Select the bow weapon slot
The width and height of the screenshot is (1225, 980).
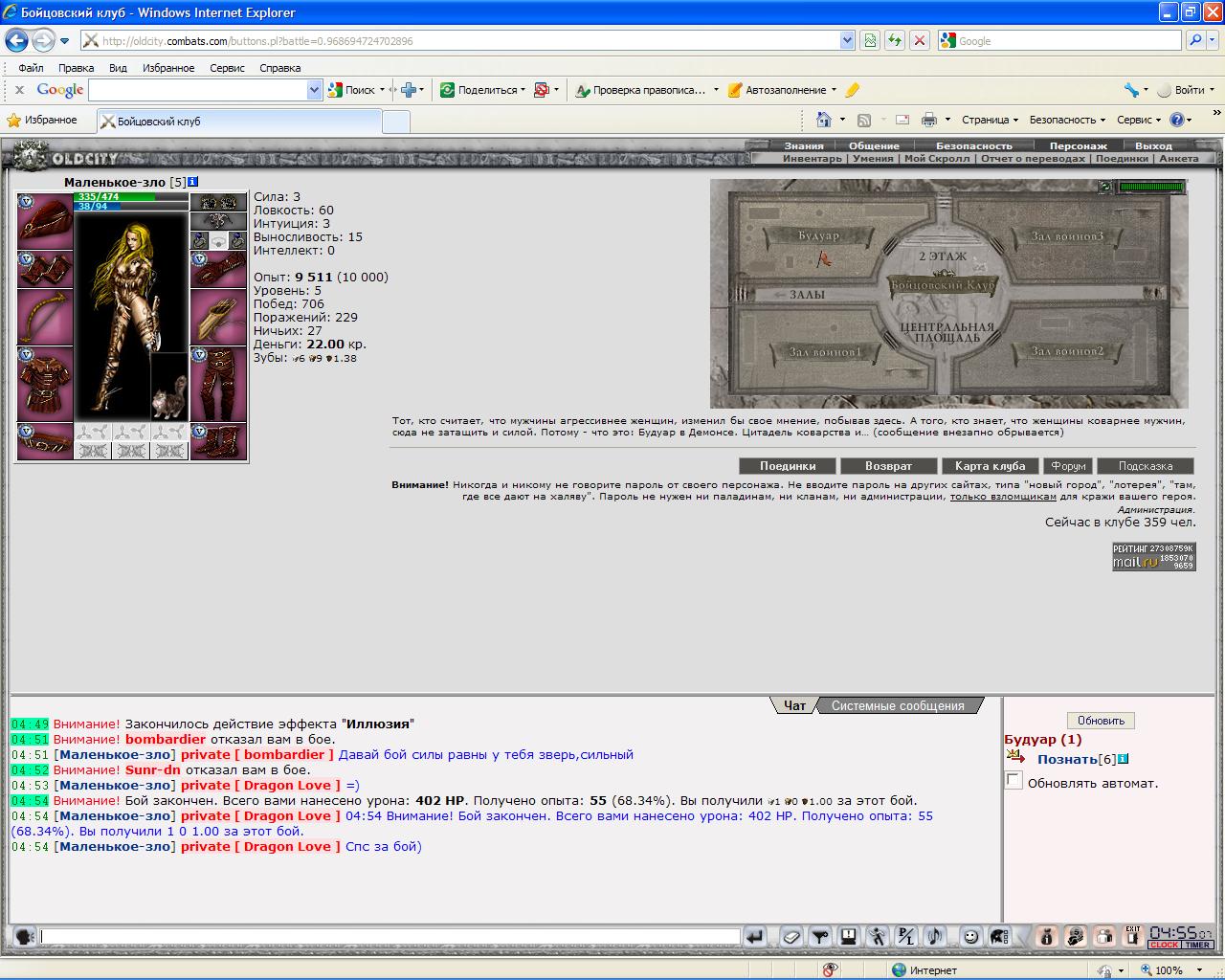tap(45, 317)
